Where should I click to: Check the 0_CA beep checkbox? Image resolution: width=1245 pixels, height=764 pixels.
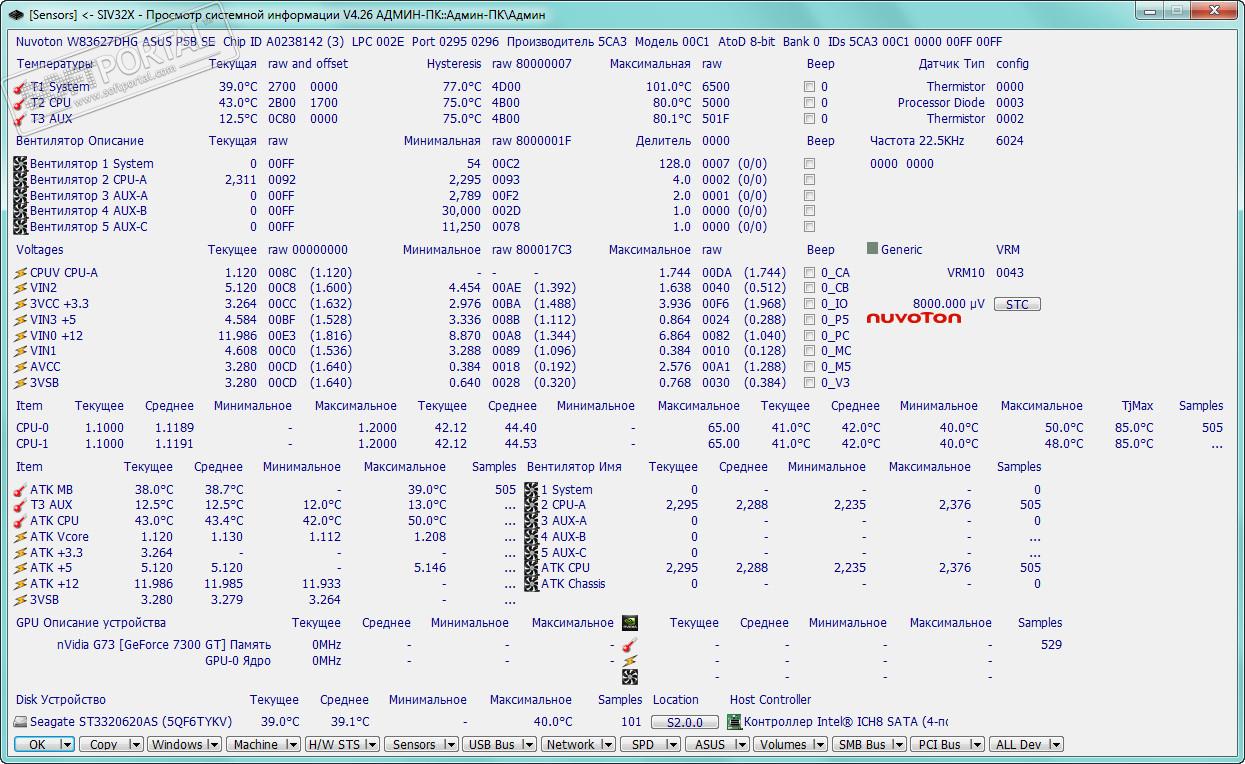pos(809,273)
